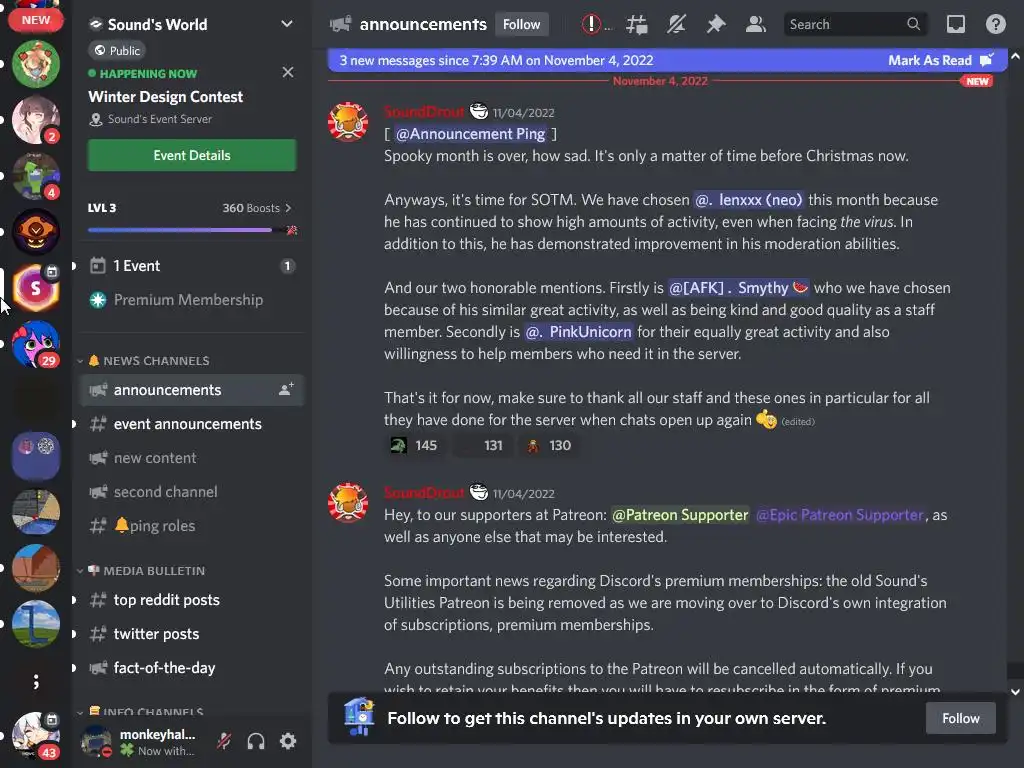Click the green Event Details button
The height and width of the screenshot is (768, 1024).
192,155
